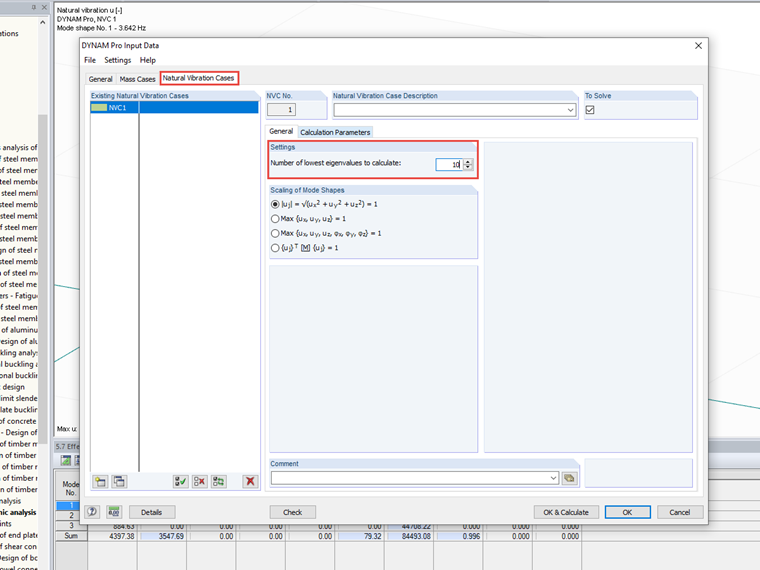The height and width of the screenshot is (570, 760).
Task: Select the inner General sub-tab
Action: (281, 131)
